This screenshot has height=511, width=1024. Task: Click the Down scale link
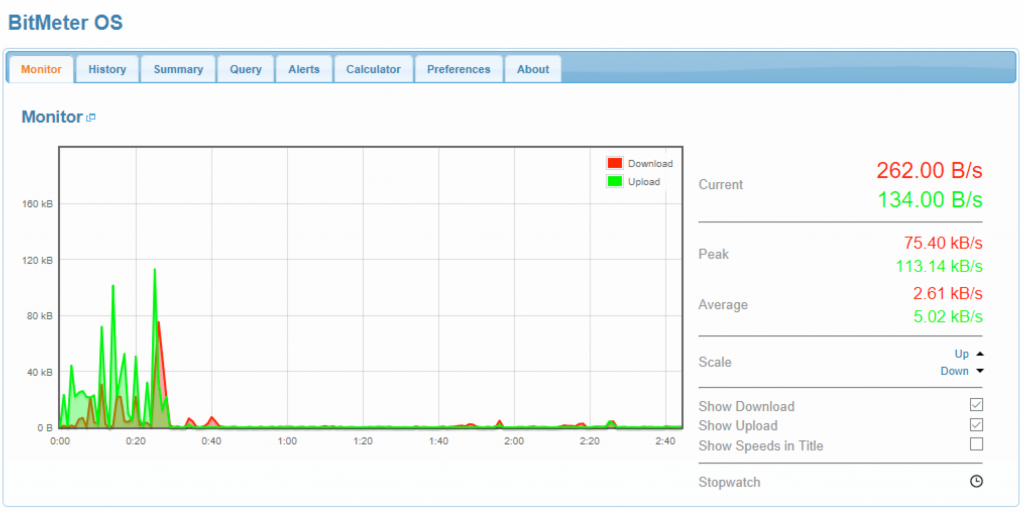(954, 371)
